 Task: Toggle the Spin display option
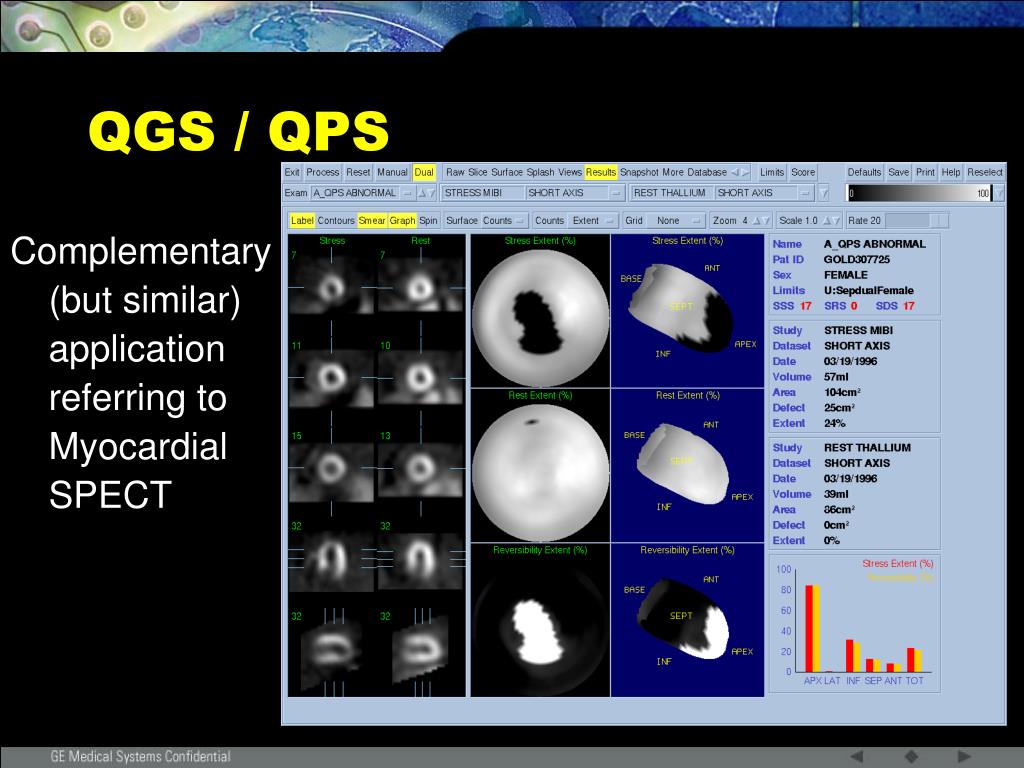click(x=428, y=221)
